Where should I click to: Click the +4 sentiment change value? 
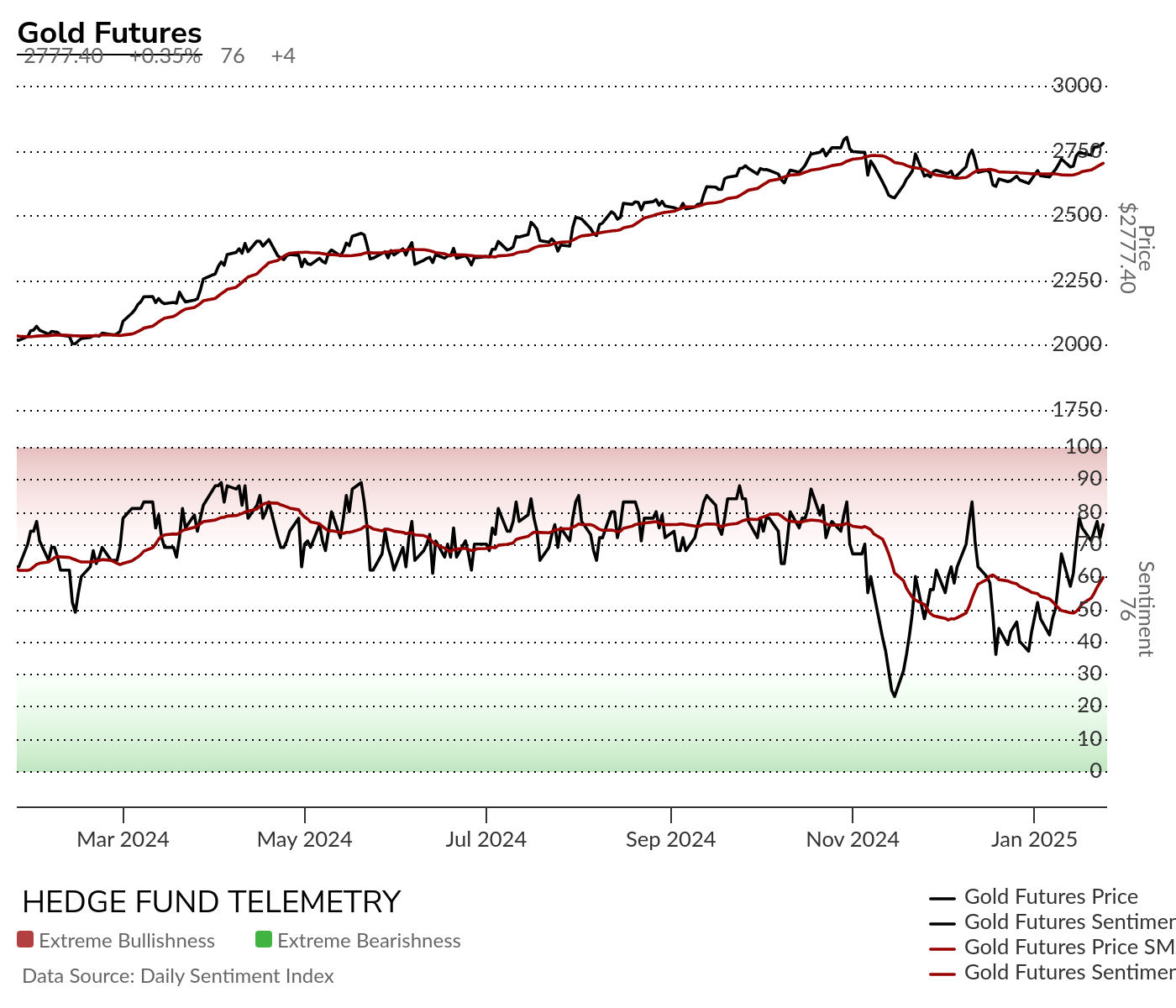coord(283,56)
